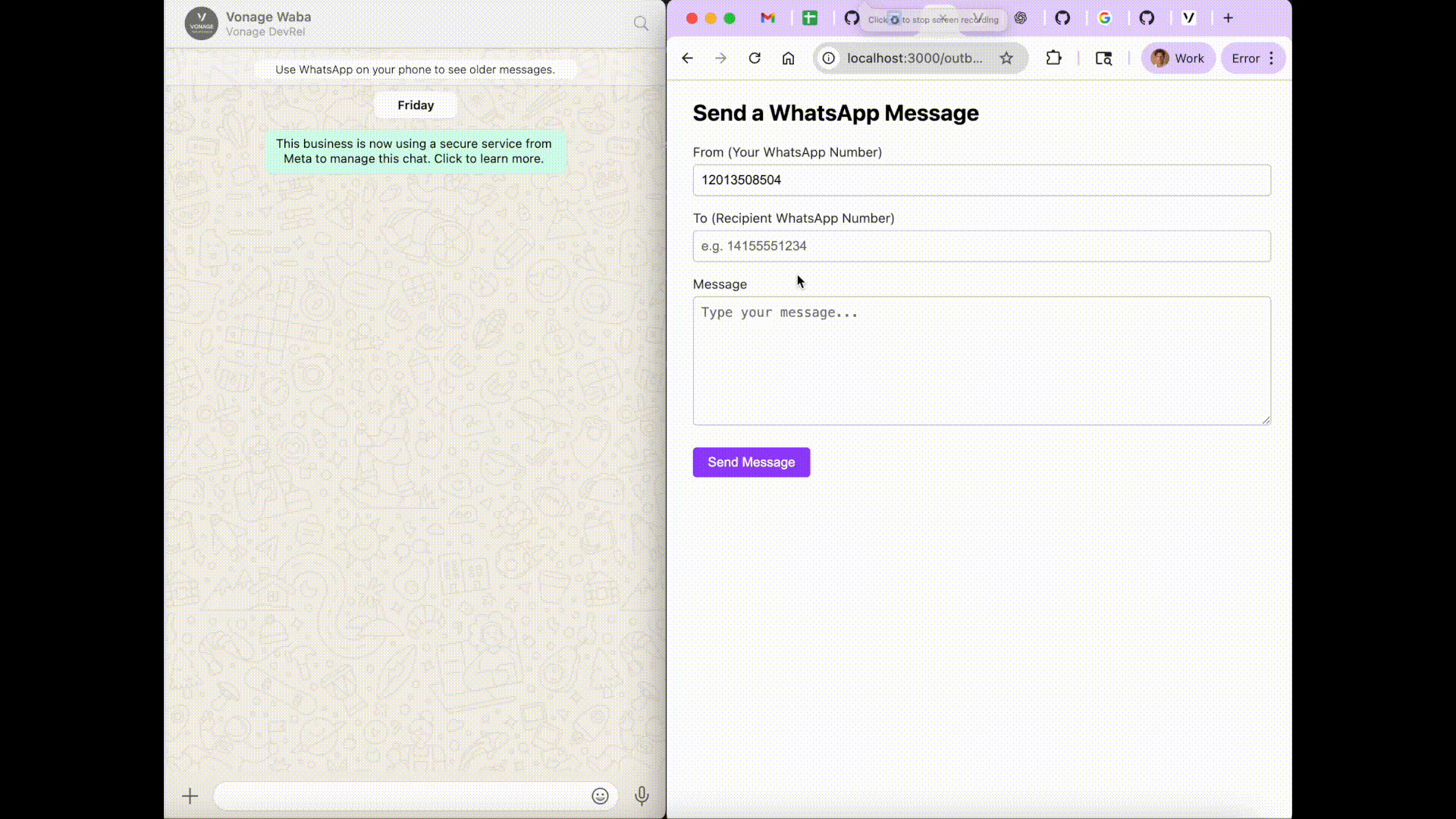This screenshot has width=1456, height=819.
Task: Start a voice message with the microphone icon
Action: [x=642, y=795]
